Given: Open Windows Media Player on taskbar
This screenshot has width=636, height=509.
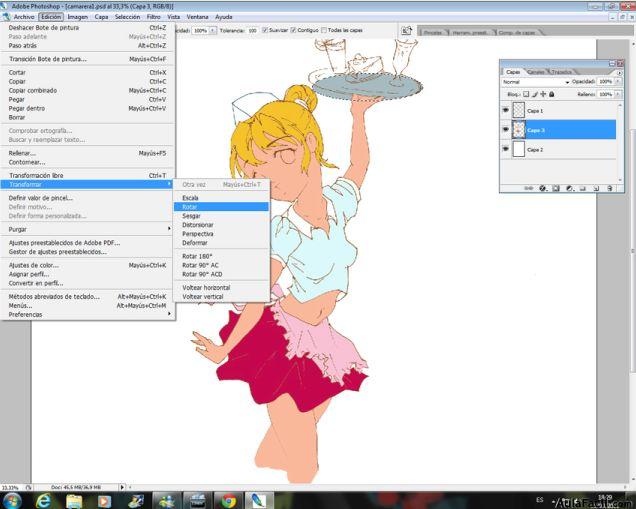Looking at the screenshot, I should (104, 501).
